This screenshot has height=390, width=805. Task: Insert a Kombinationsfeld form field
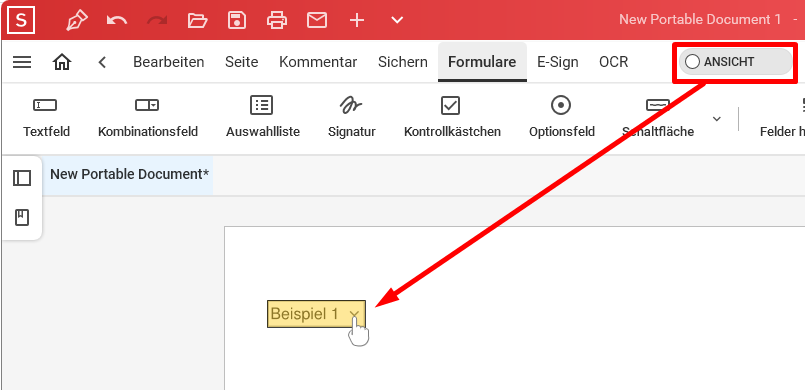(x=148, y=118)
